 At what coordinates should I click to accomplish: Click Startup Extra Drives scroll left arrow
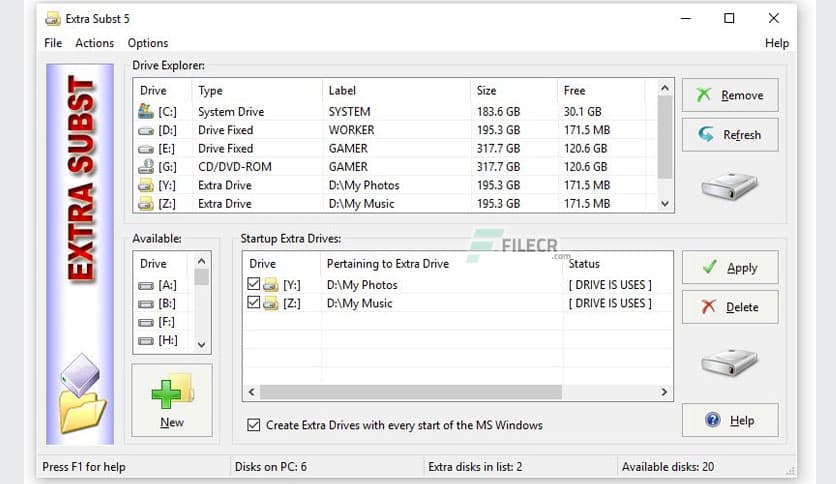(x=252, y=392)
